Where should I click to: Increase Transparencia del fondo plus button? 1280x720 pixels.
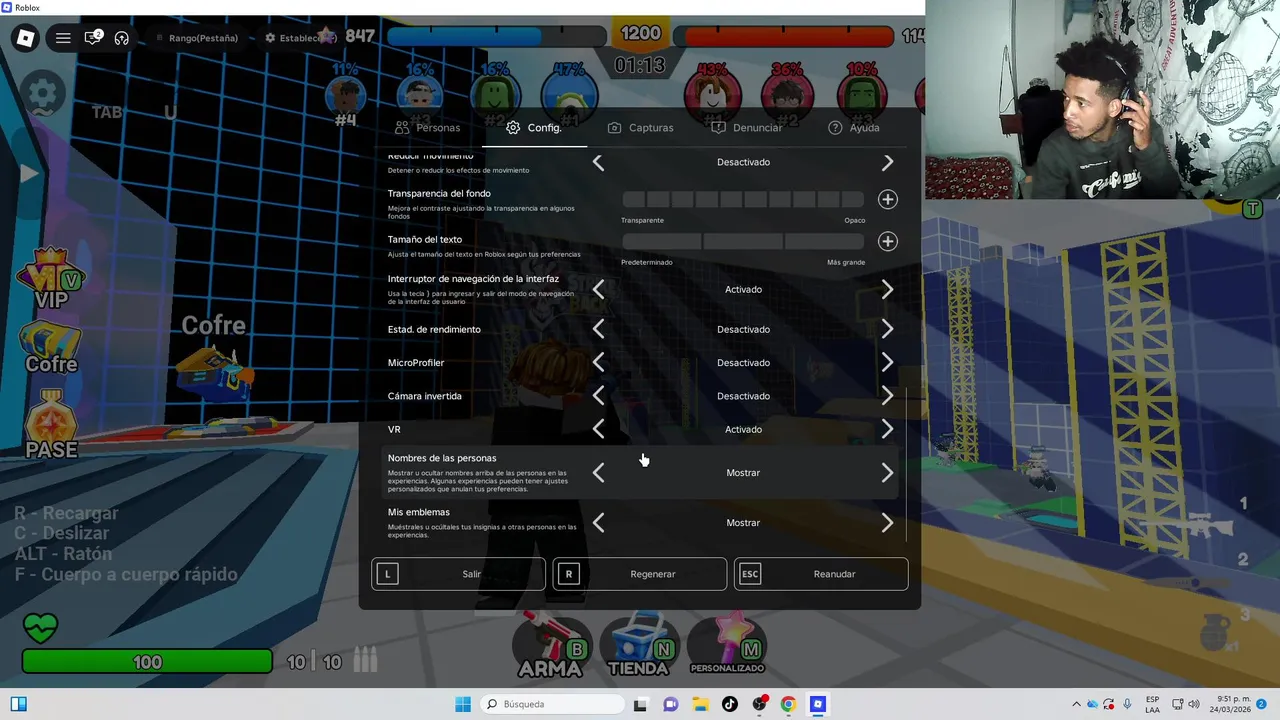point(887,199)
